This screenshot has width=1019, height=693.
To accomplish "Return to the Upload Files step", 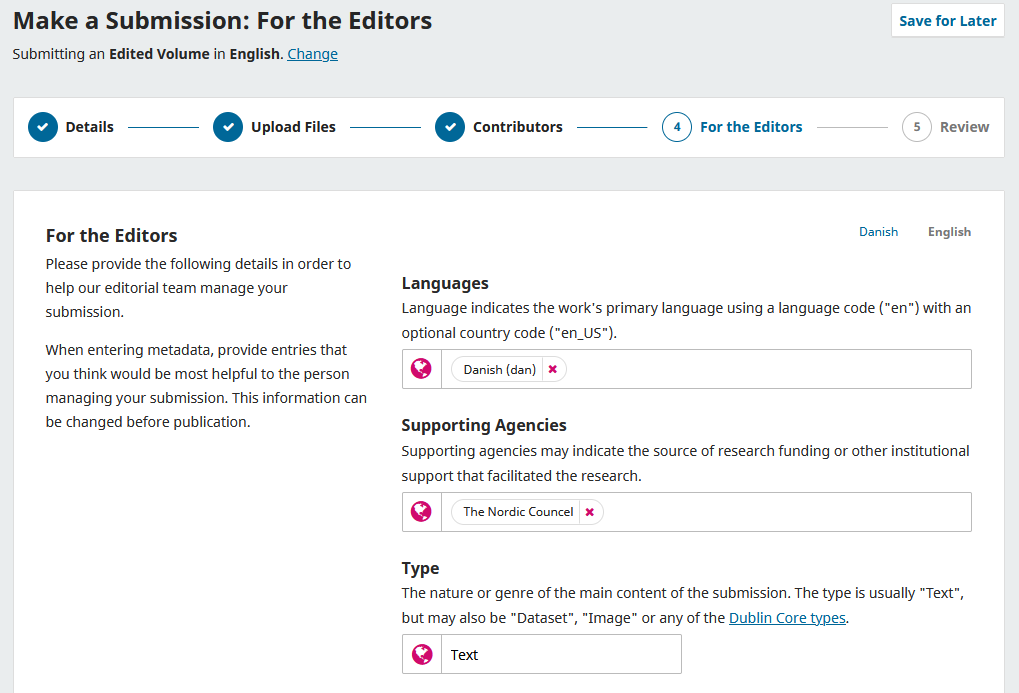I will pos(293,127).
